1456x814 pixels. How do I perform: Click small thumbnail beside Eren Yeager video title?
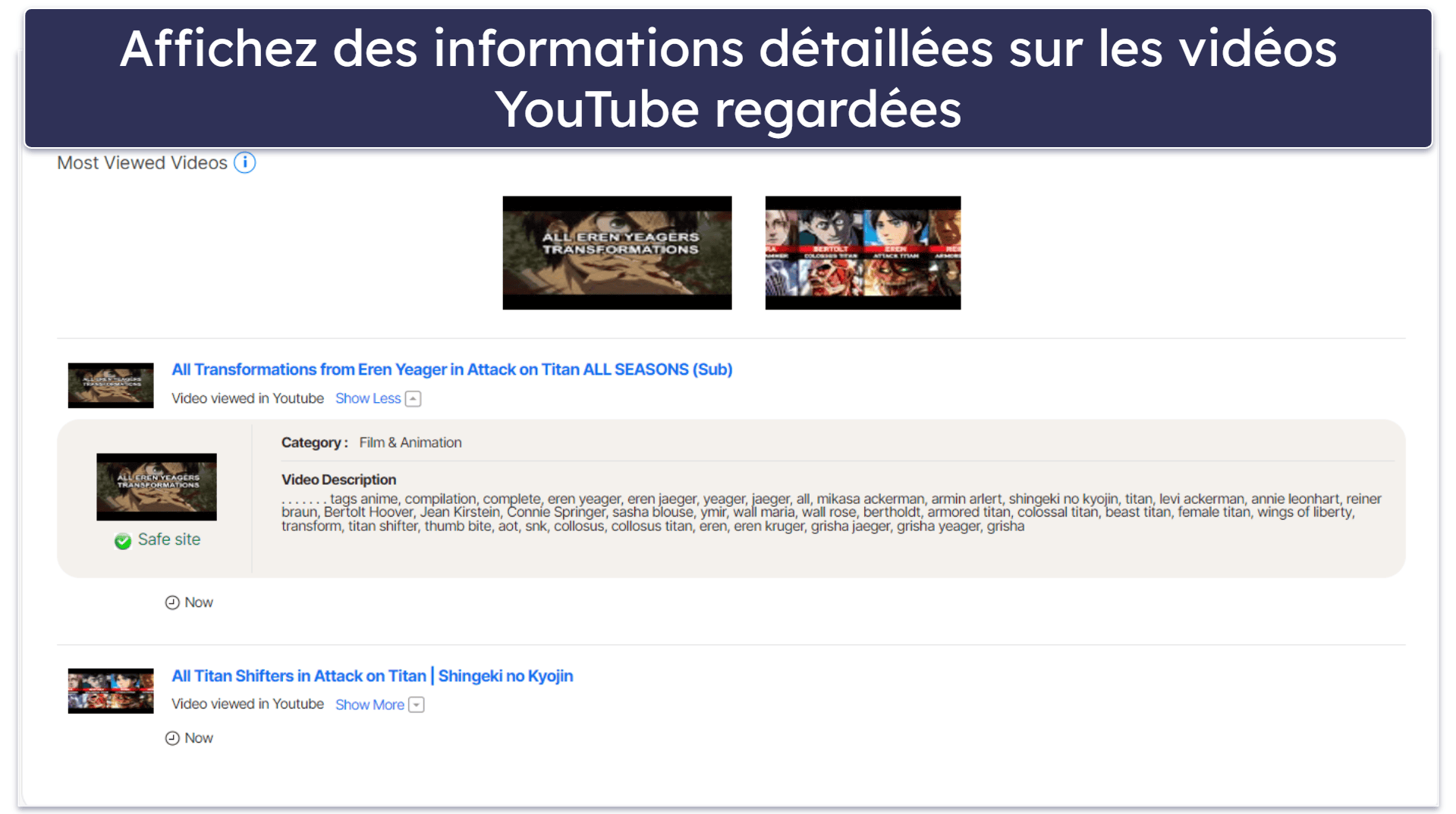pos(111,385)
